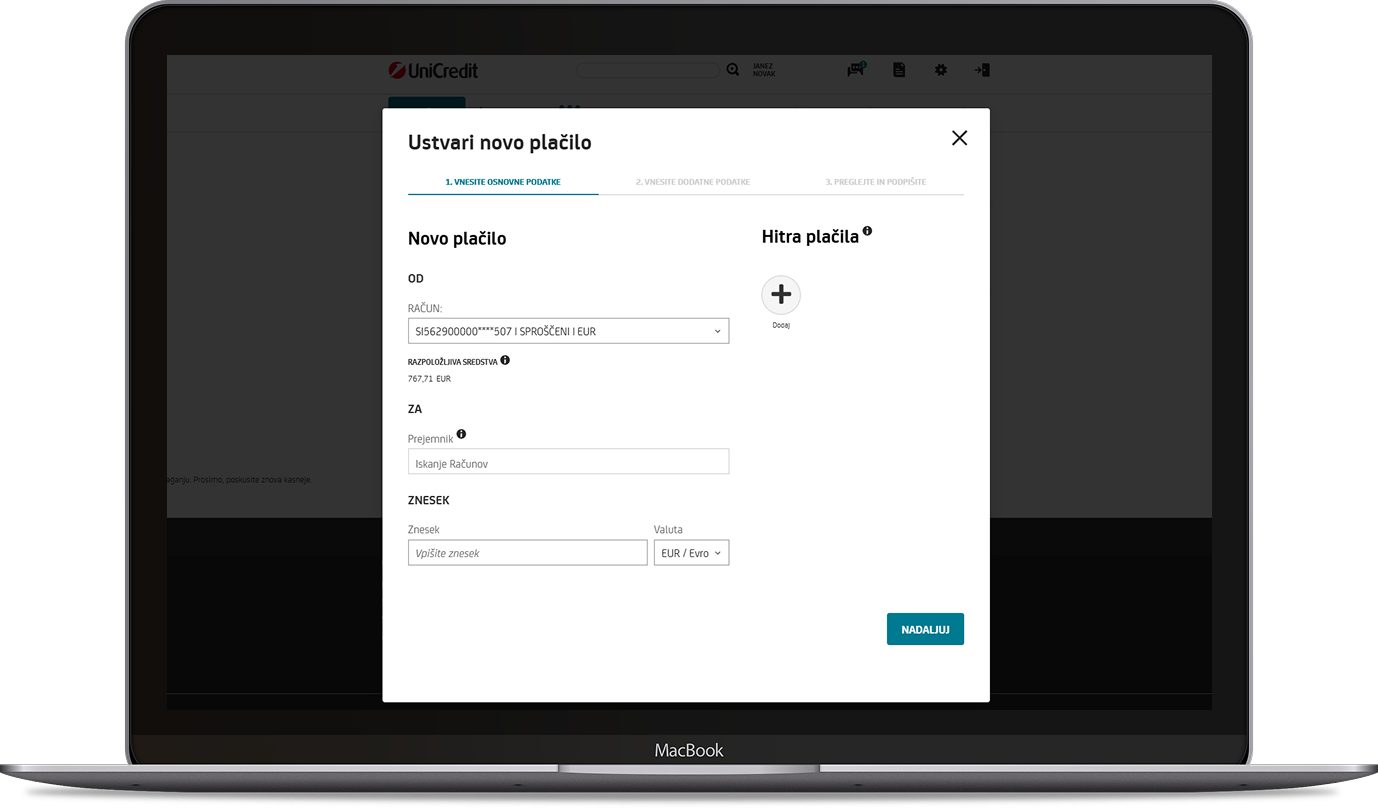Click the info icon beside Hitra plačila
Image resolution: width=1378 pixels, height=809 pixels.
coord(867,231)
